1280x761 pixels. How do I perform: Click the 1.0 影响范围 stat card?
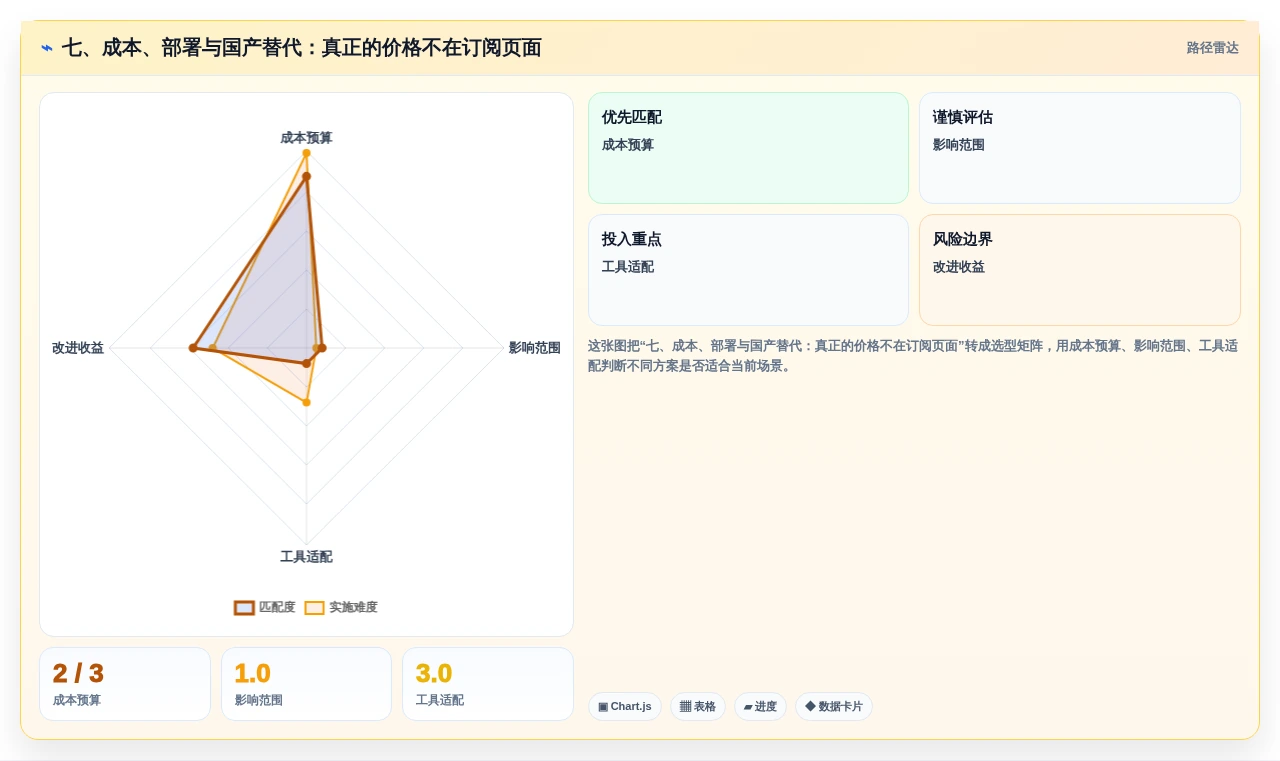pyautogui.click(x=306, y=684)
